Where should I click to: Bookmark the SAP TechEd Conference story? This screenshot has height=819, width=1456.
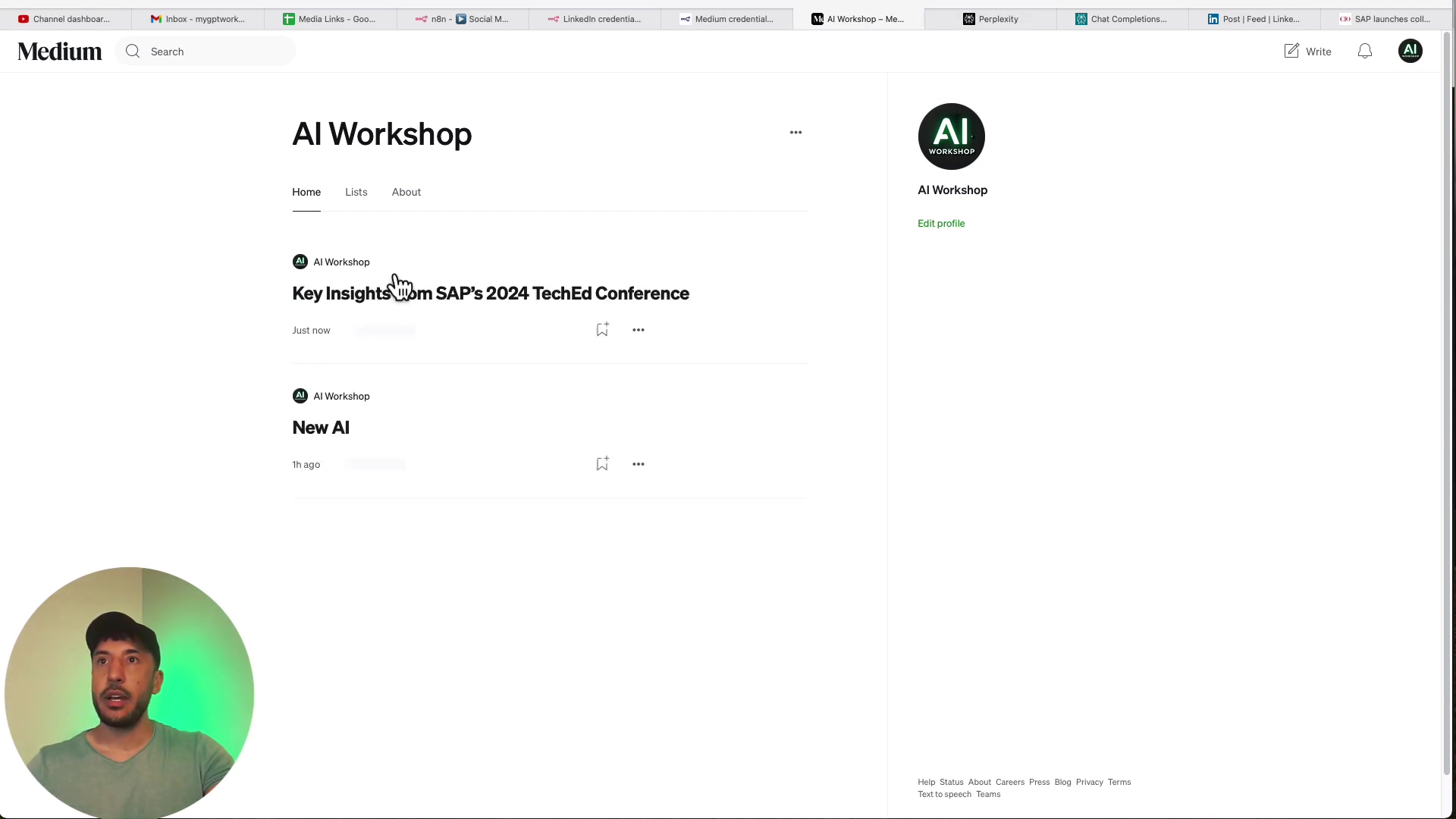point(602,330)
